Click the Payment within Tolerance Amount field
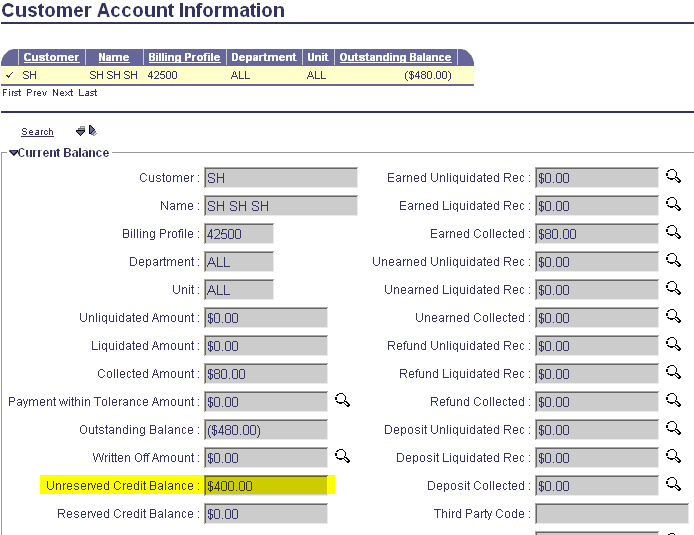694x535 pixels. pyautogui.click(x=266, y=402)
